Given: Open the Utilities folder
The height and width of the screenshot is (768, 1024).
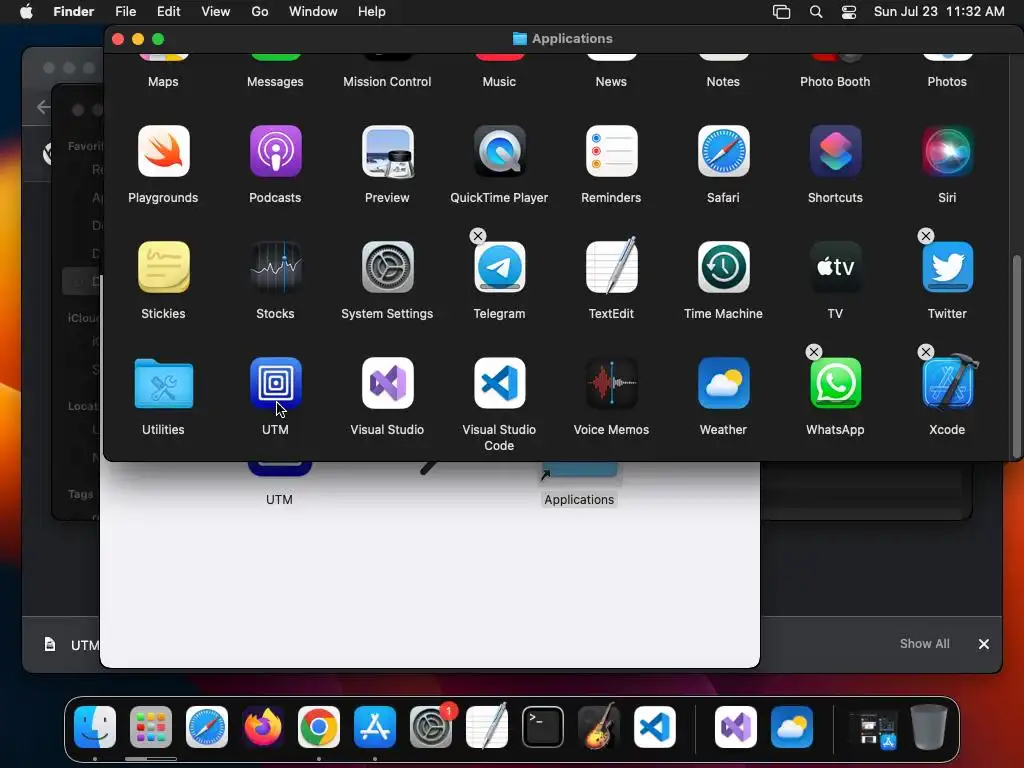Looking at the screenshot, I should tap(163, 384).
